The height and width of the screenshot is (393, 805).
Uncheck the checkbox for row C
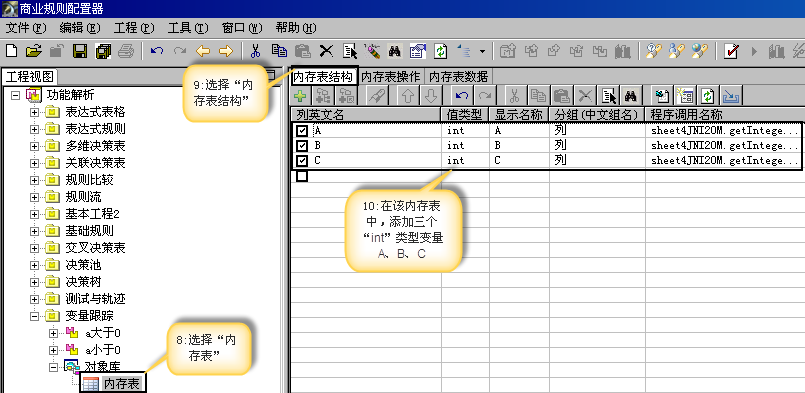click(302, 161)
